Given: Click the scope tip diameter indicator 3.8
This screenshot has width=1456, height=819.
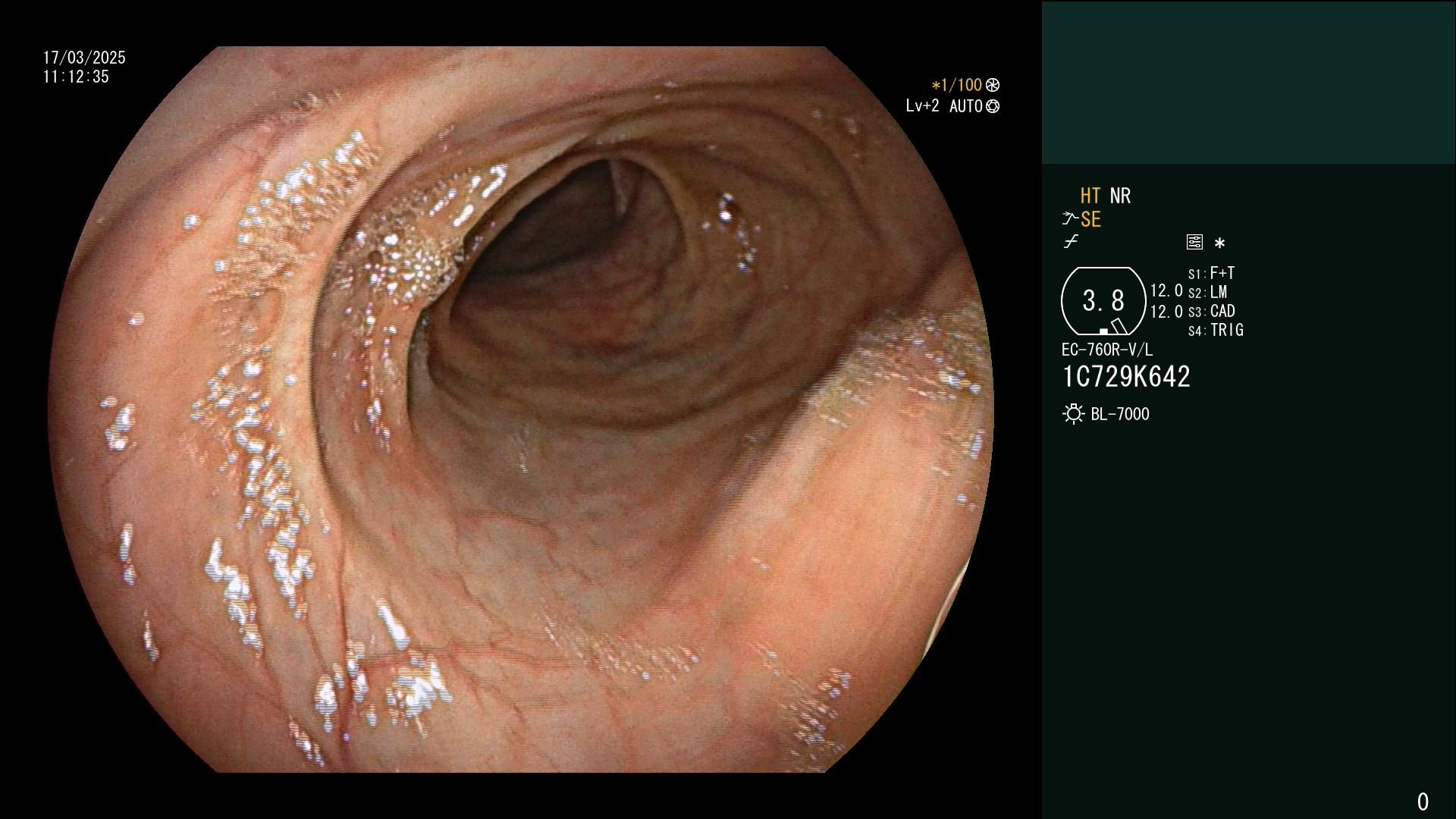Looking at the screenshot, I should coord(1103,301).
